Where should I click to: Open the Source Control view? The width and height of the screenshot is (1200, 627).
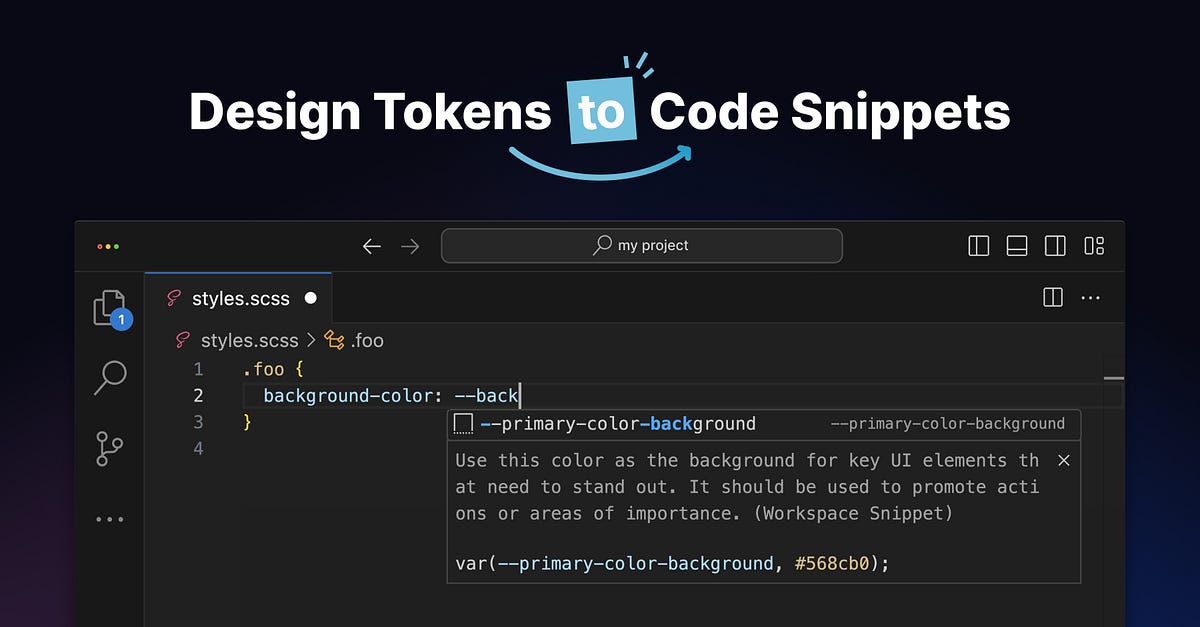(109, 448)
